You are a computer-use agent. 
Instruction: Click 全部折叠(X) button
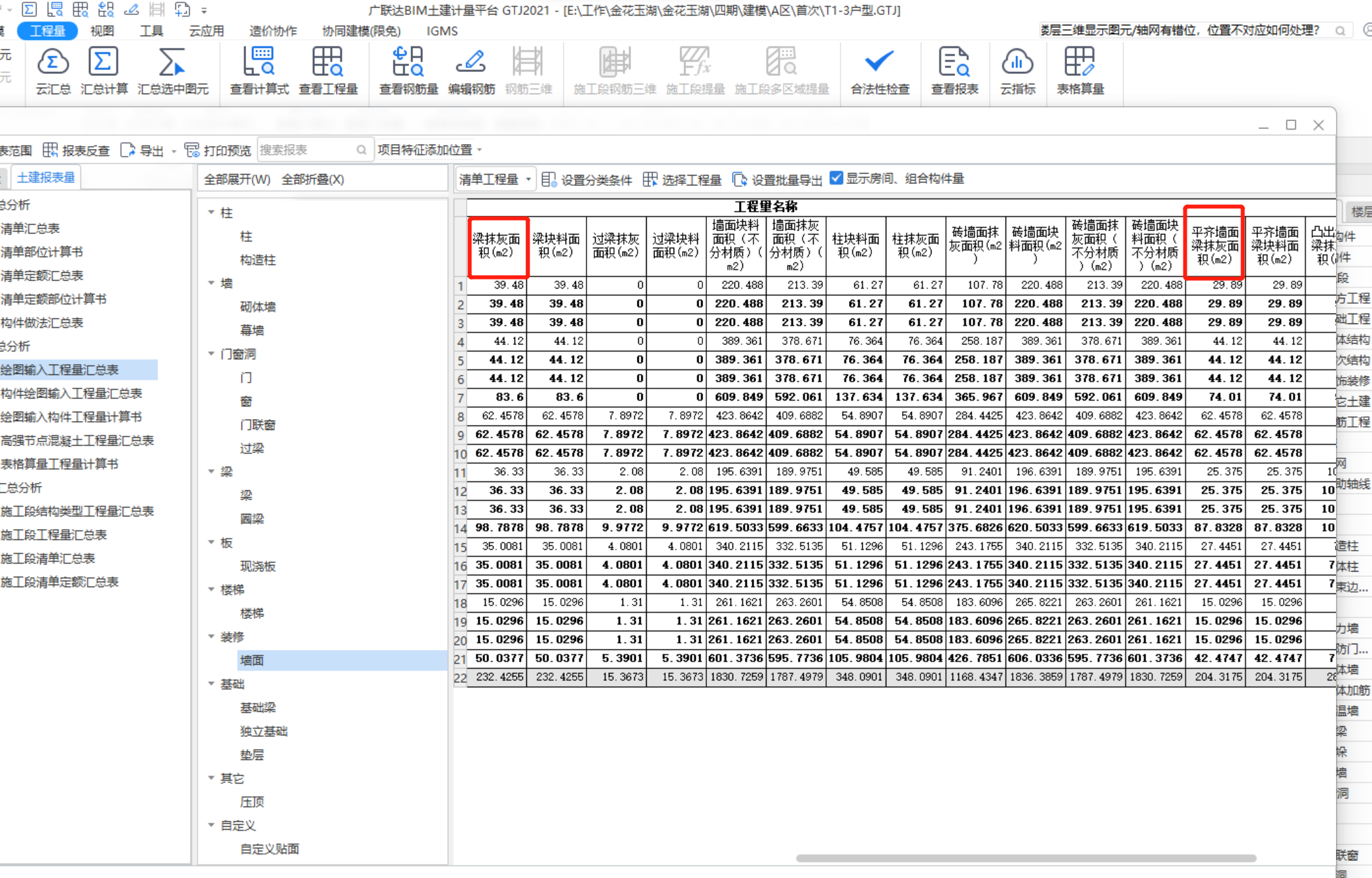(313, 179)
